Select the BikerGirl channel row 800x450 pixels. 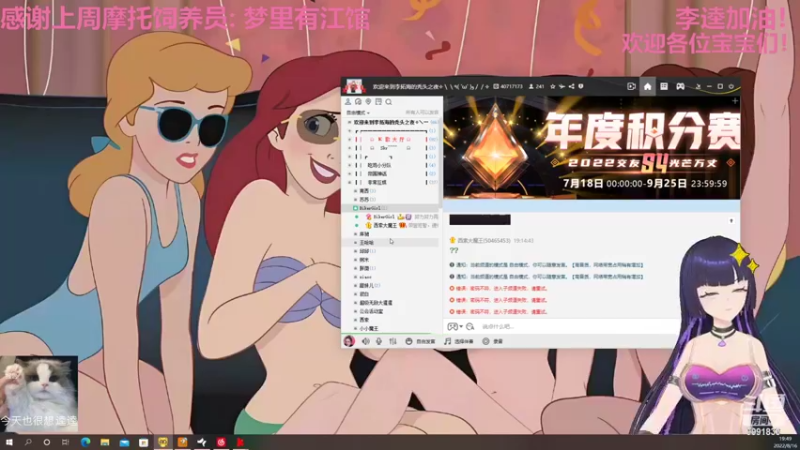click(x=390, y=208)
